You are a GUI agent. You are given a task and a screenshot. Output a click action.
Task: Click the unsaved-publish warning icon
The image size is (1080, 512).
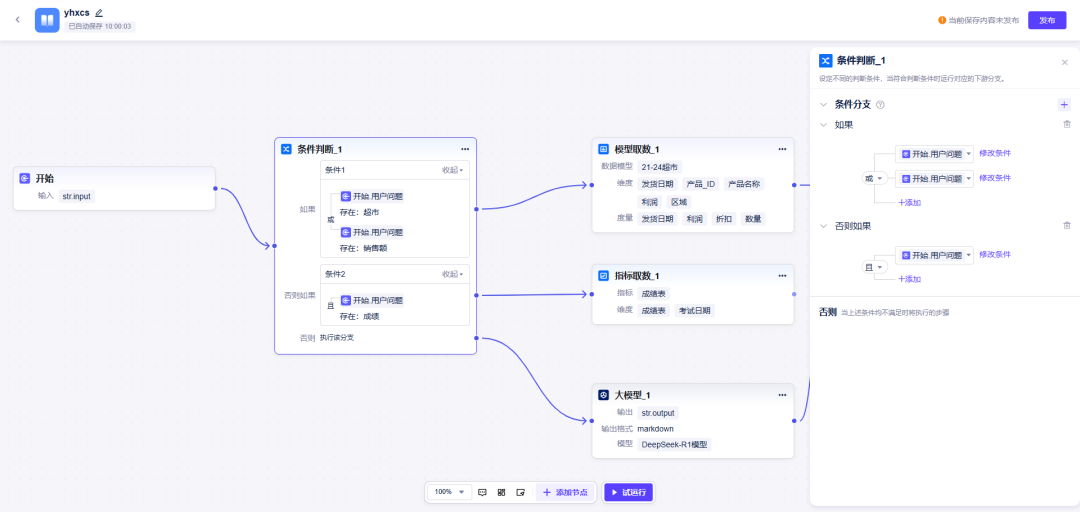pyautogui.click(x=942, y=20)
